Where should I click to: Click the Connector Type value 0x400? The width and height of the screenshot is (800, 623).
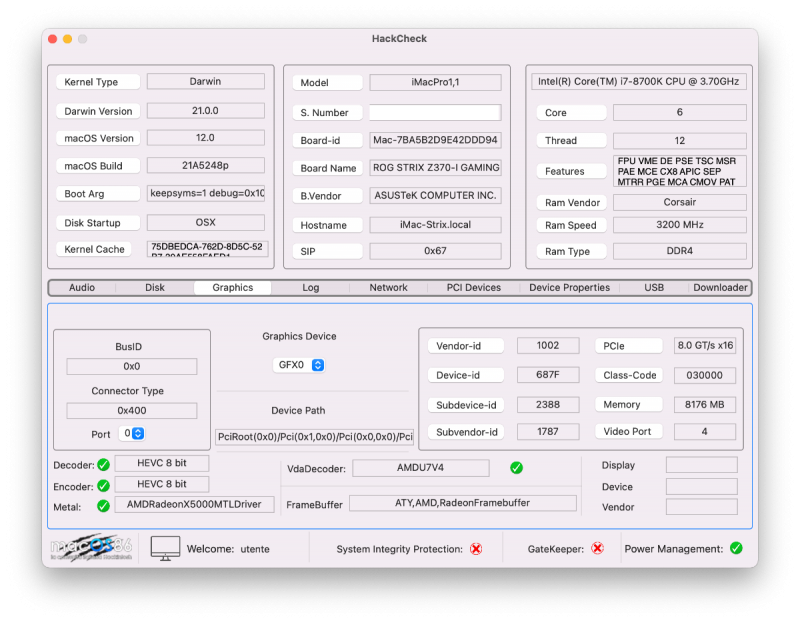pyautogui.click(x=132, y=410)
